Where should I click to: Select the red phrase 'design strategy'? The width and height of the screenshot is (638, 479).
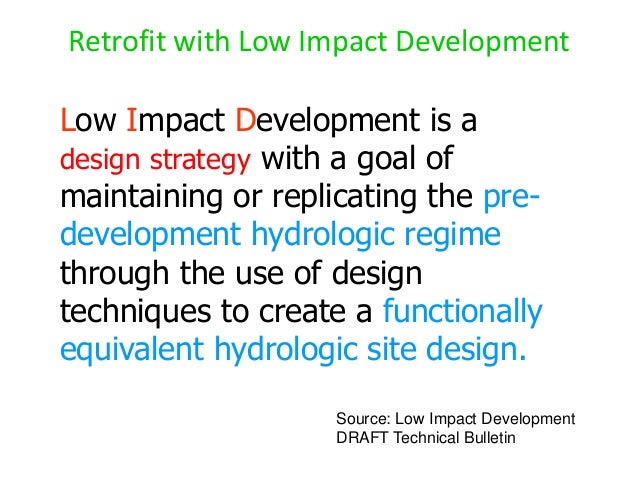coord(155,160)
